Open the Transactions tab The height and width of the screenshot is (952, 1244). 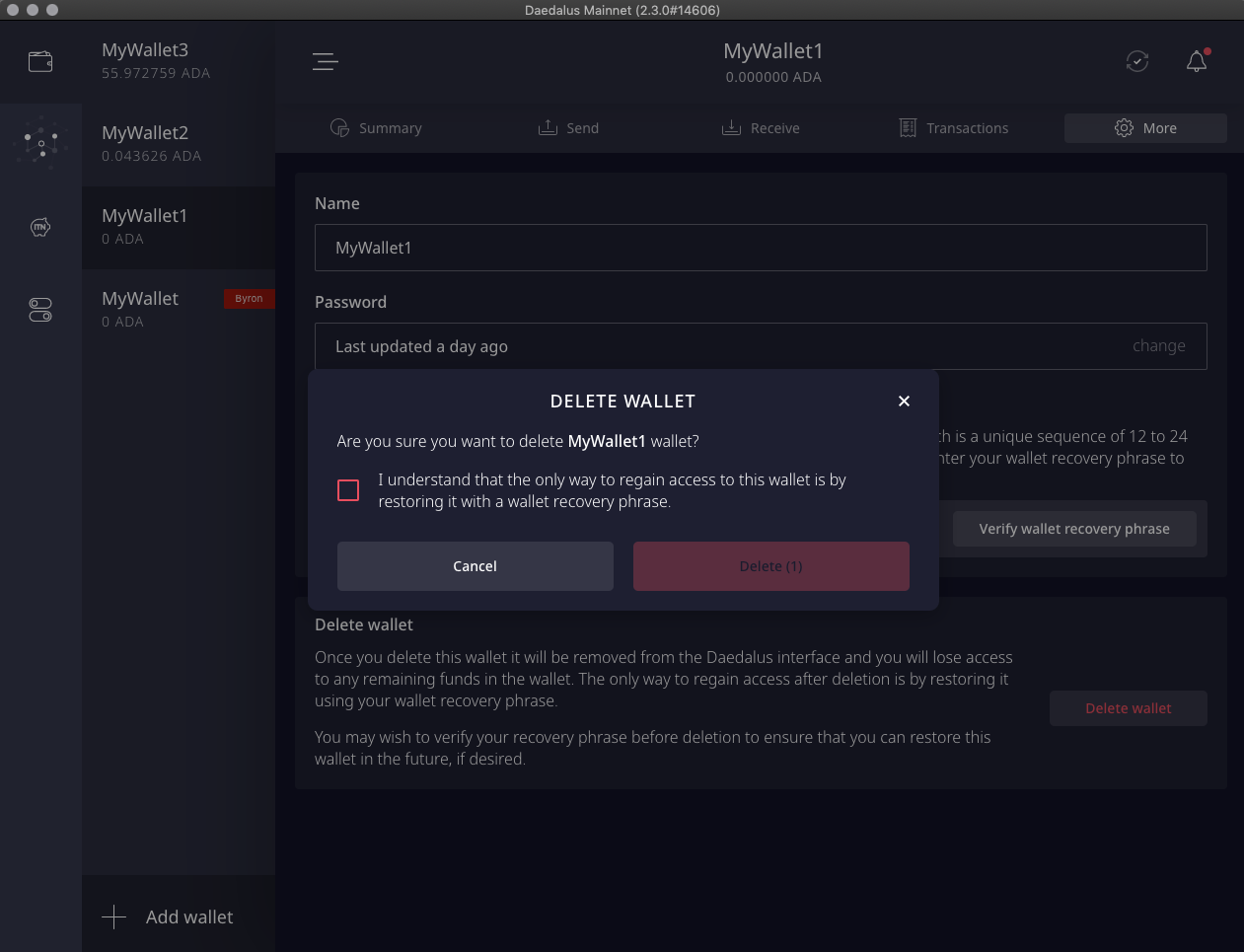click(x=953, y=128)
